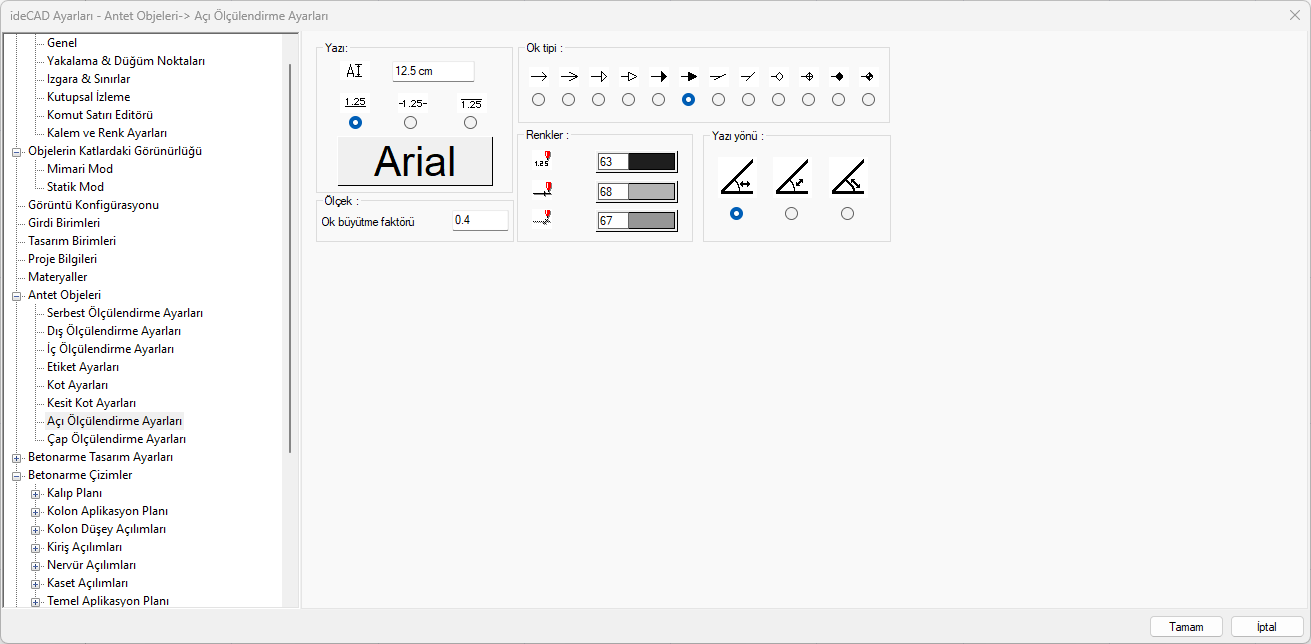This screenshot has width=1311, height=644.
Task: Expand Betonarme Tasarım Ayarları node
Action: pos(16,457)
